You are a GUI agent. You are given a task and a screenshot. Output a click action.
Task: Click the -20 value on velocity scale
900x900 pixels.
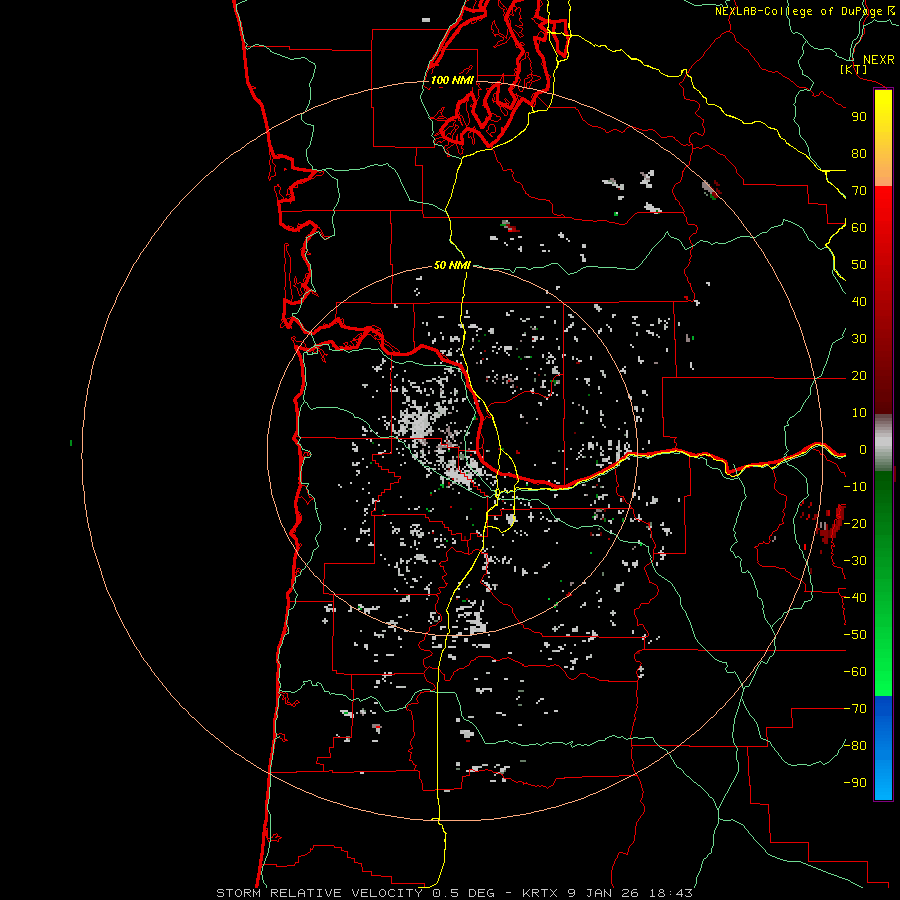coord(855,523)
